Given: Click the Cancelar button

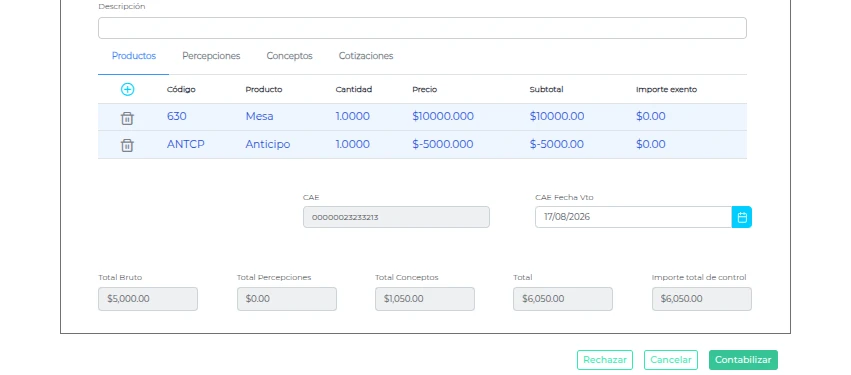Looking at the screenshot, I should (x=671, y=360).
